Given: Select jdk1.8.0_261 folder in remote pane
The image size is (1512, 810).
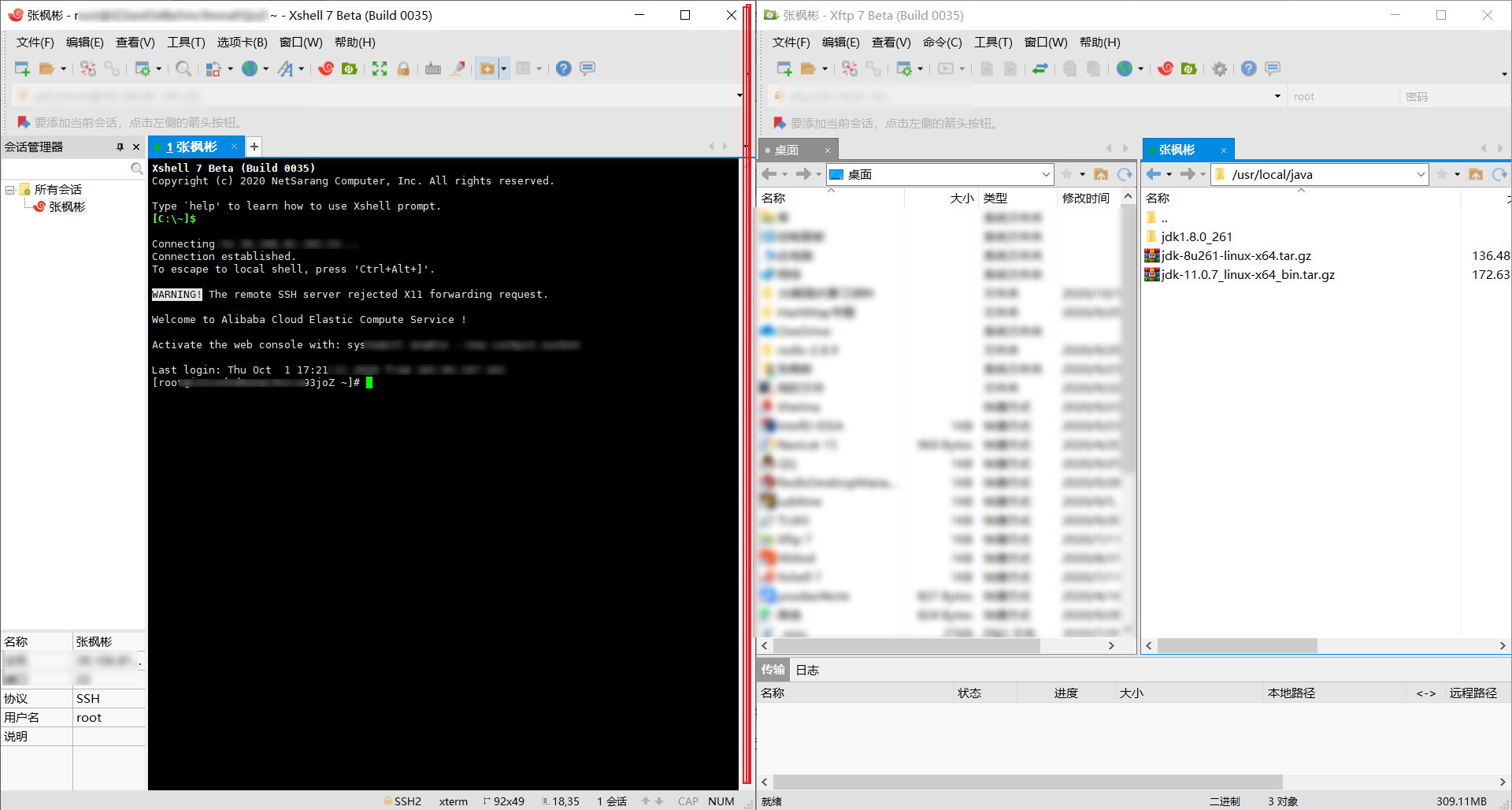Looking at the screenshot, I should (x=1196, y=236).
